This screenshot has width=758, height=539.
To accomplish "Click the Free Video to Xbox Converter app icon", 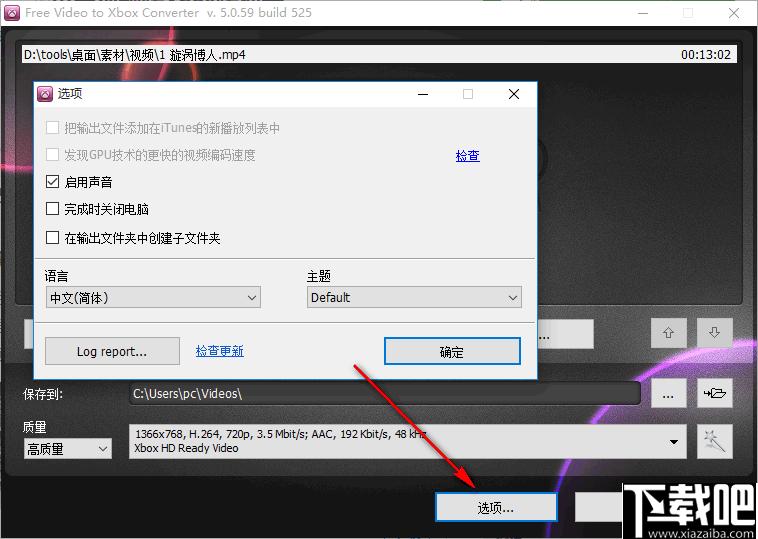I will [x=11, y=13].
